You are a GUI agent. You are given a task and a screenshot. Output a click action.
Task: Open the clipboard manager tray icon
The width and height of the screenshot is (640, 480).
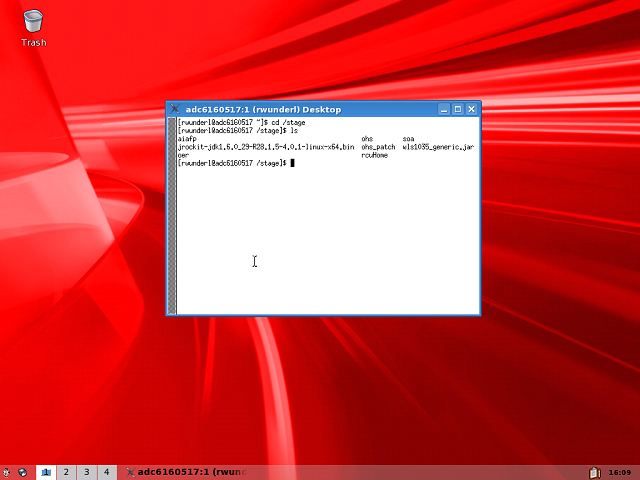(595, 472)
